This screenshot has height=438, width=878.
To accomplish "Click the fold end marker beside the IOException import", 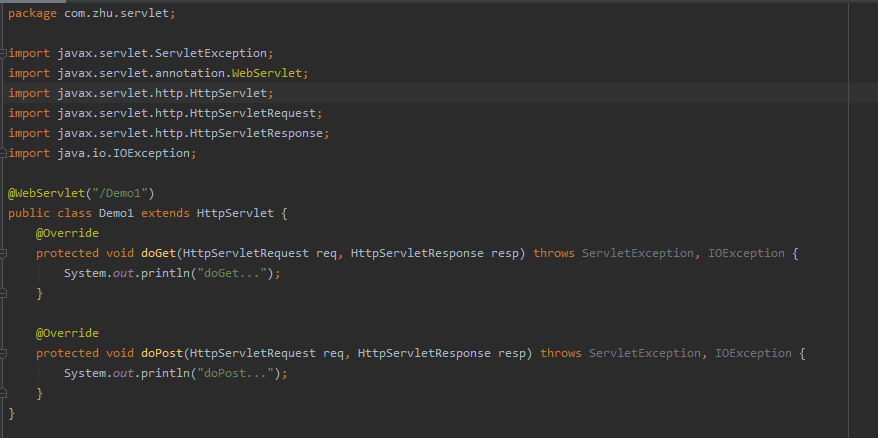I will click(3, 153).
